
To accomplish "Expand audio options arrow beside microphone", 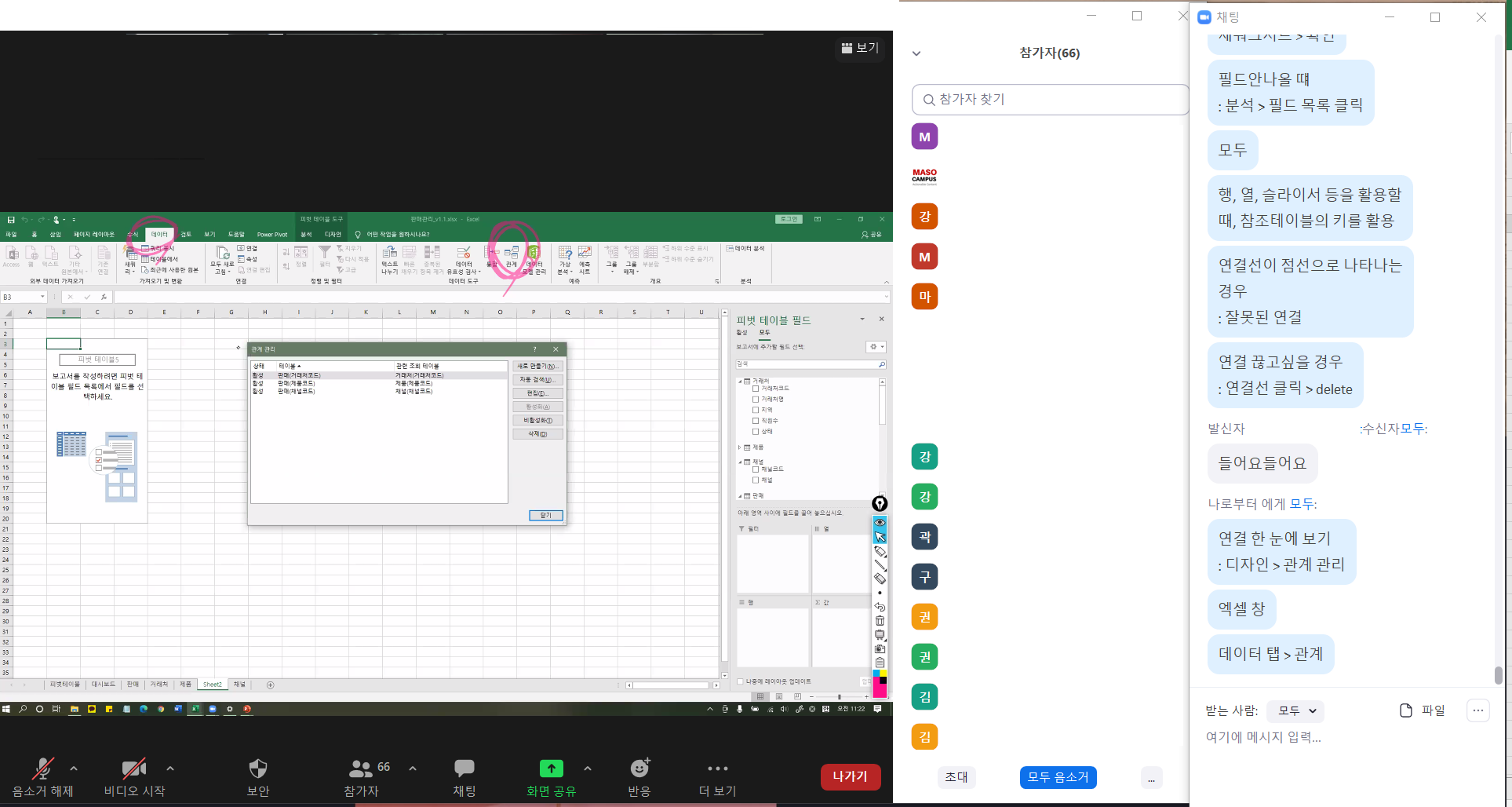I will (x=74, y=769).
